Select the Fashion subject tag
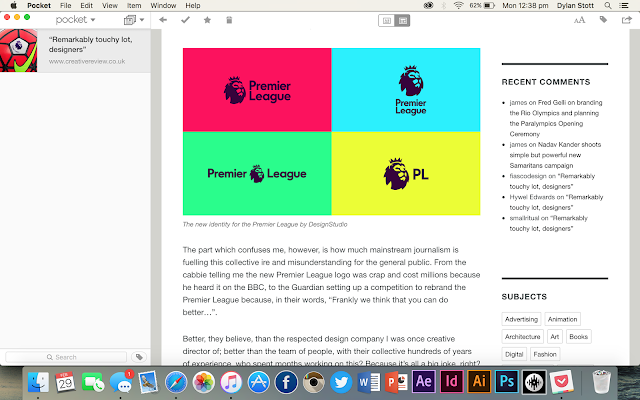 coord(545,354)
